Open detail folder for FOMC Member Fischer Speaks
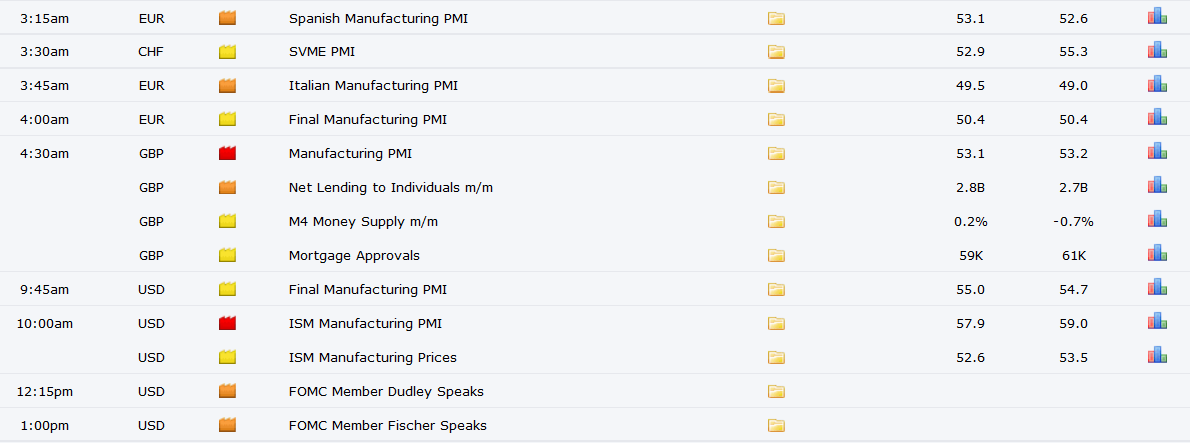Viewport: 1190px width, 443px height. click(x=776, y=426)
